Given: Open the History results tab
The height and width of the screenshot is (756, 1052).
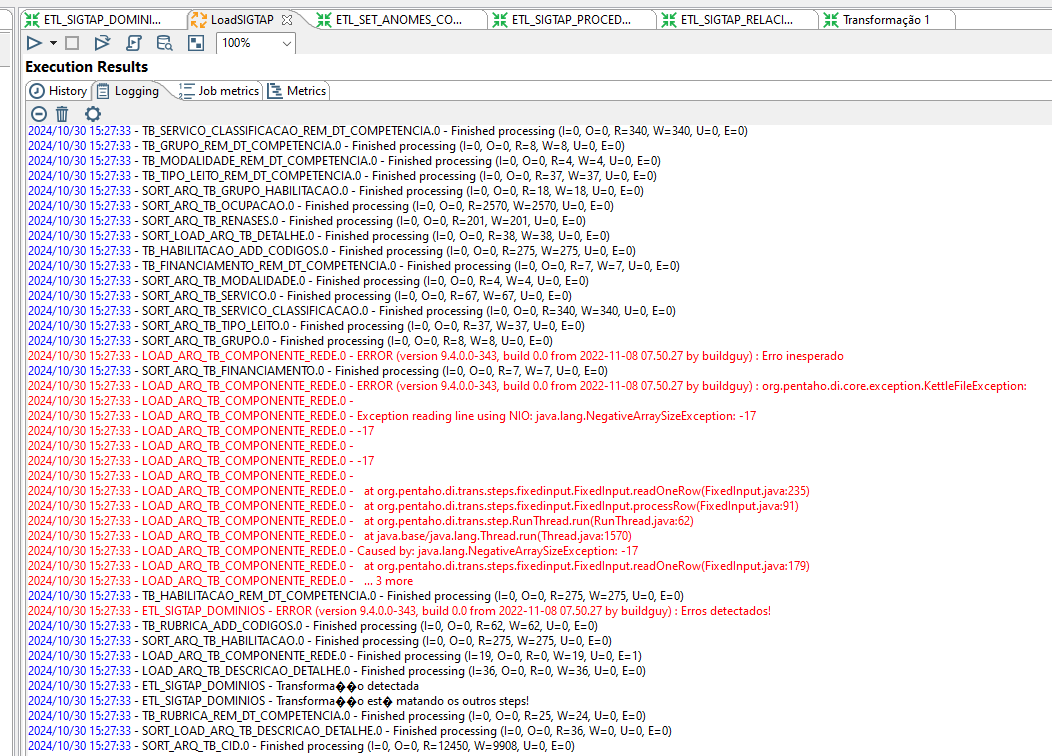Looking at the screenshot, I should point(58,91).
